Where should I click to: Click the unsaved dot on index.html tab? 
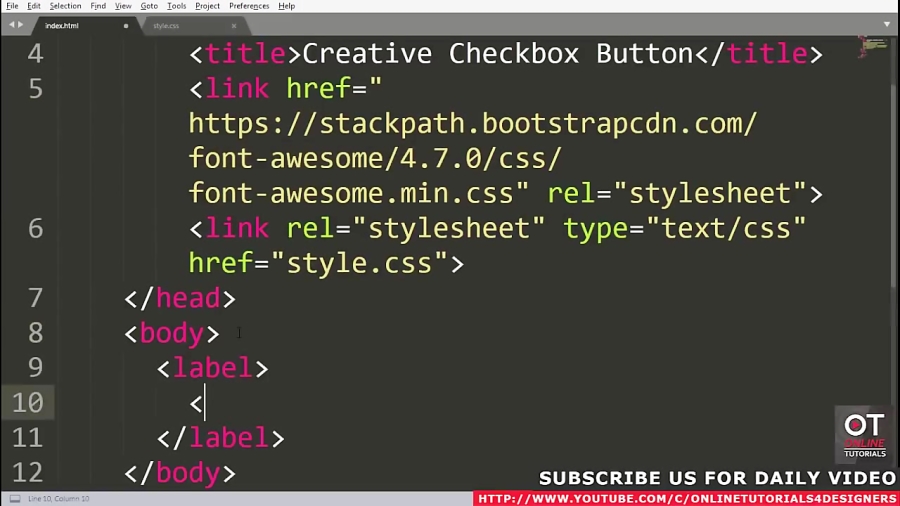126,26
